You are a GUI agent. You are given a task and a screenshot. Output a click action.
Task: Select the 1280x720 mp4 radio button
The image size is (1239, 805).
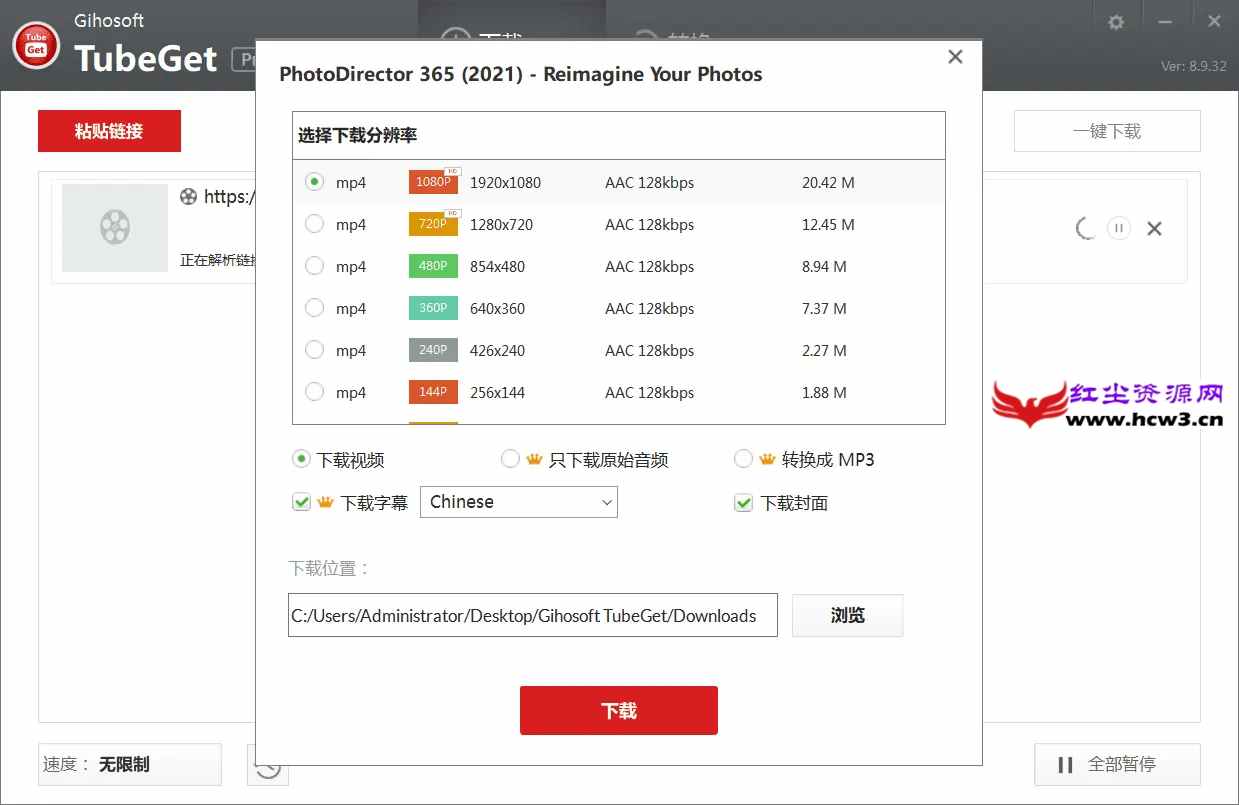[x=315, y=224]
